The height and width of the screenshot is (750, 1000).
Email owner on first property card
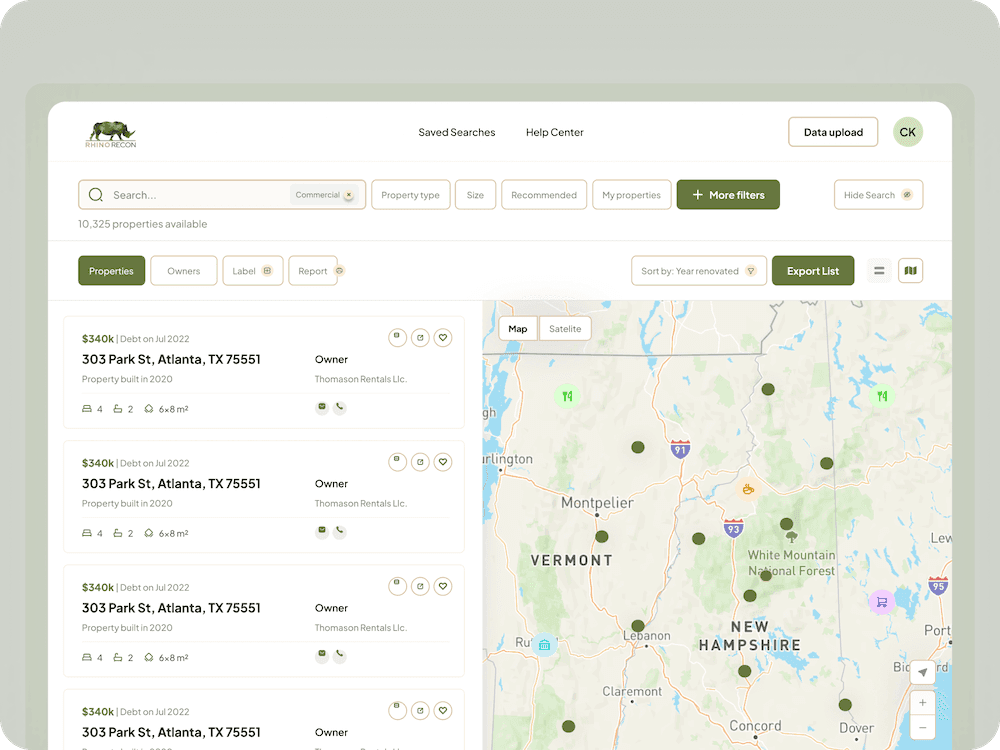coord(322,407)
